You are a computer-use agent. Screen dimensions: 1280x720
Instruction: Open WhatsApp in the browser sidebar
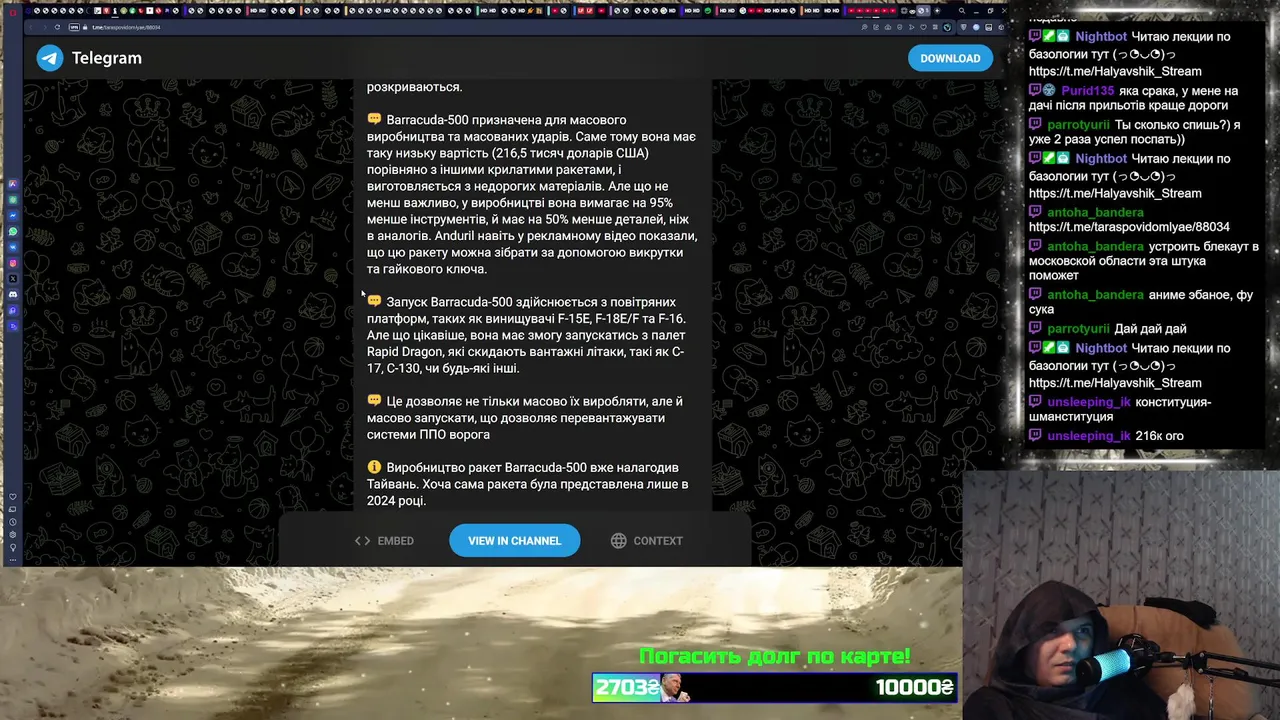click(x=13, y=231)
